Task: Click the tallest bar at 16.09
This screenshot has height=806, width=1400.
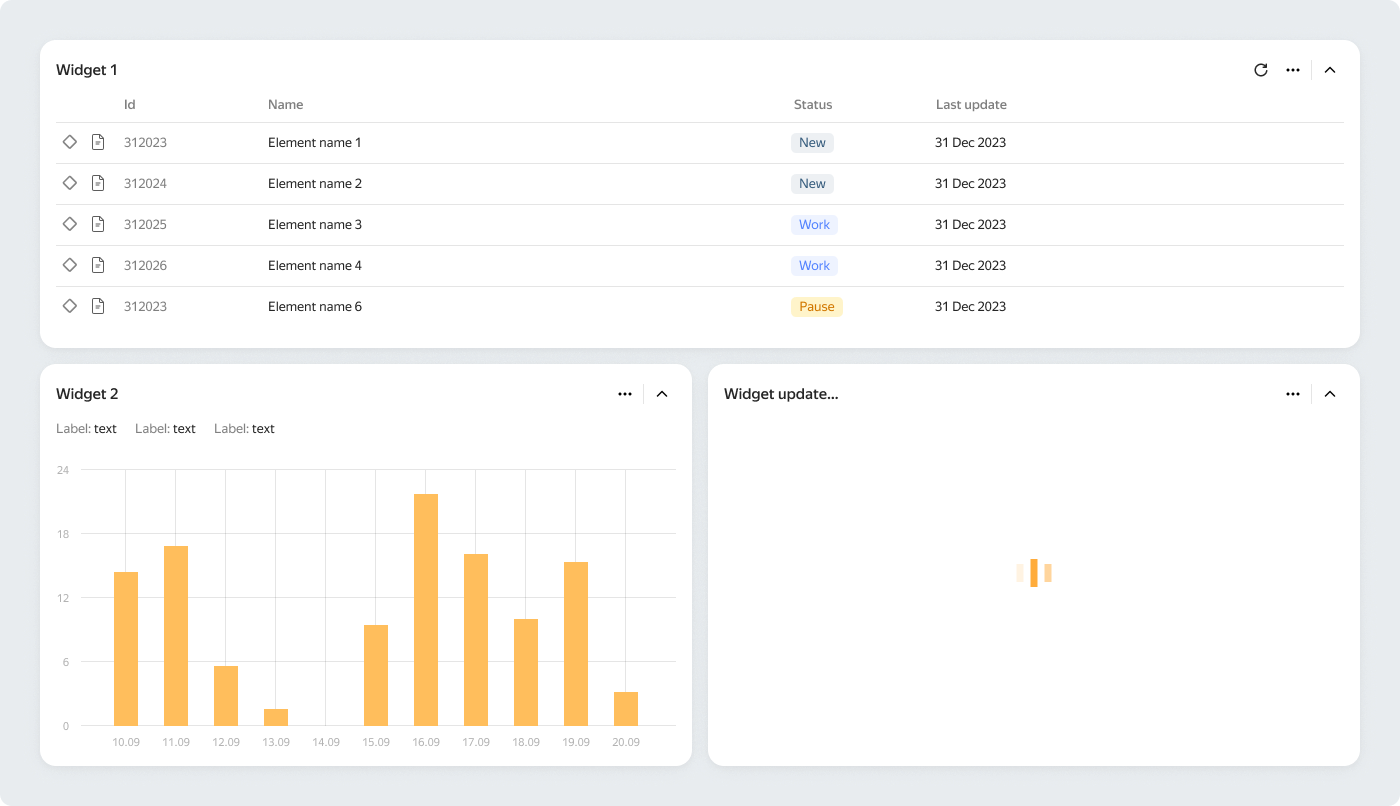Action: (426, 609)
